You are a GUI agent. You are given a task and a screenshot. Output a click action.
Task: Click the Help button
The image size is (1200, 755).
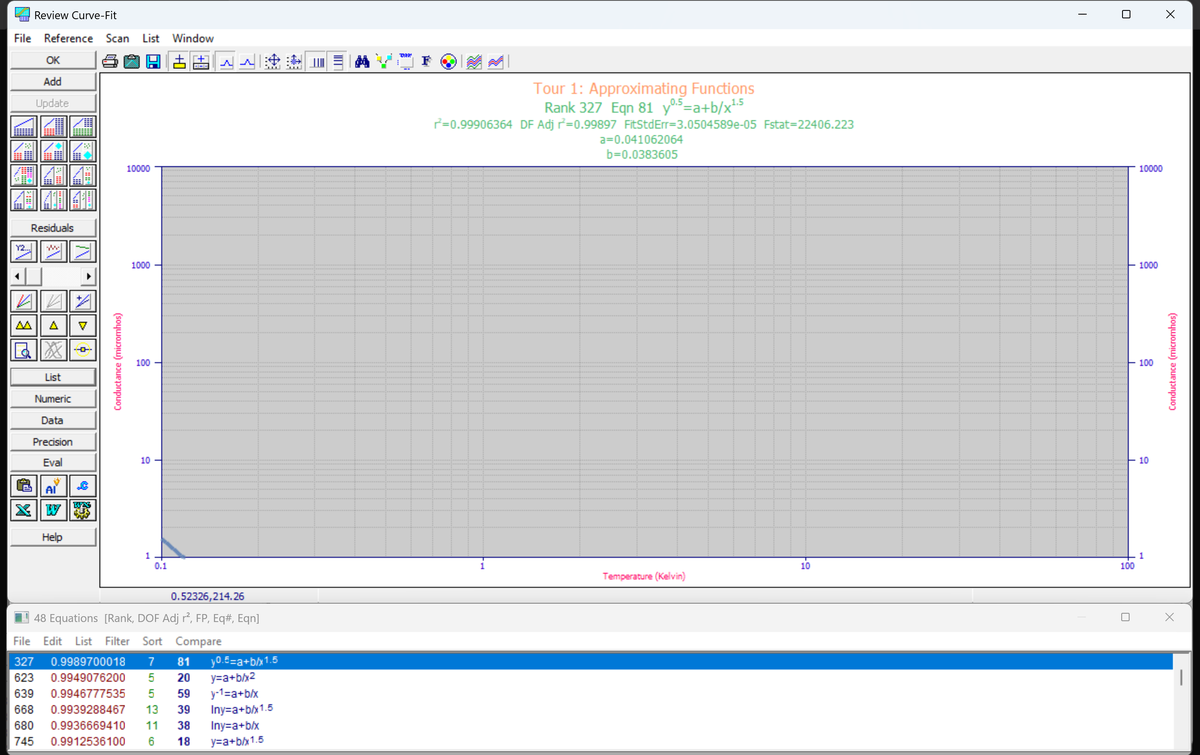[52, 537]
